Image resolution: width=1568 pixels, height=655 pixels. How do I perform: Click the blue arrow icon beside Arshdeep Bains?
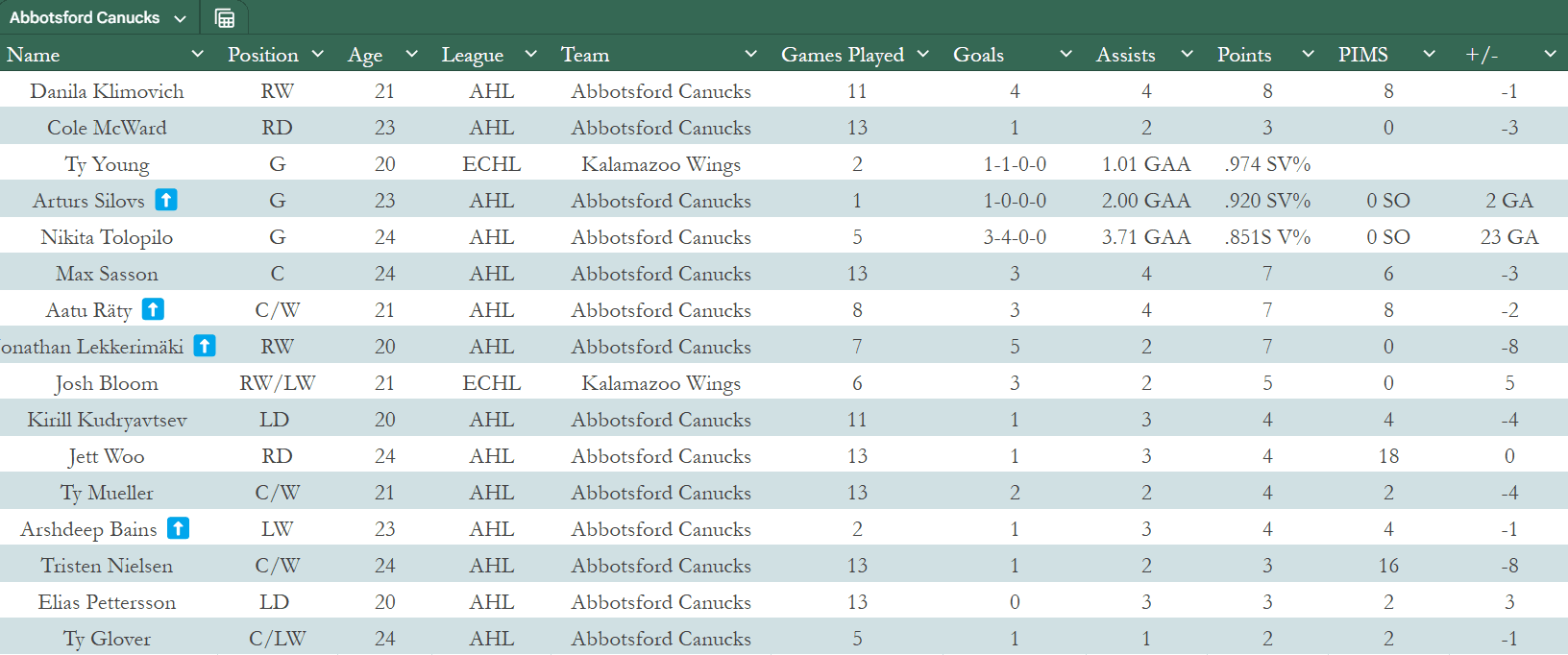pos(178,528)
